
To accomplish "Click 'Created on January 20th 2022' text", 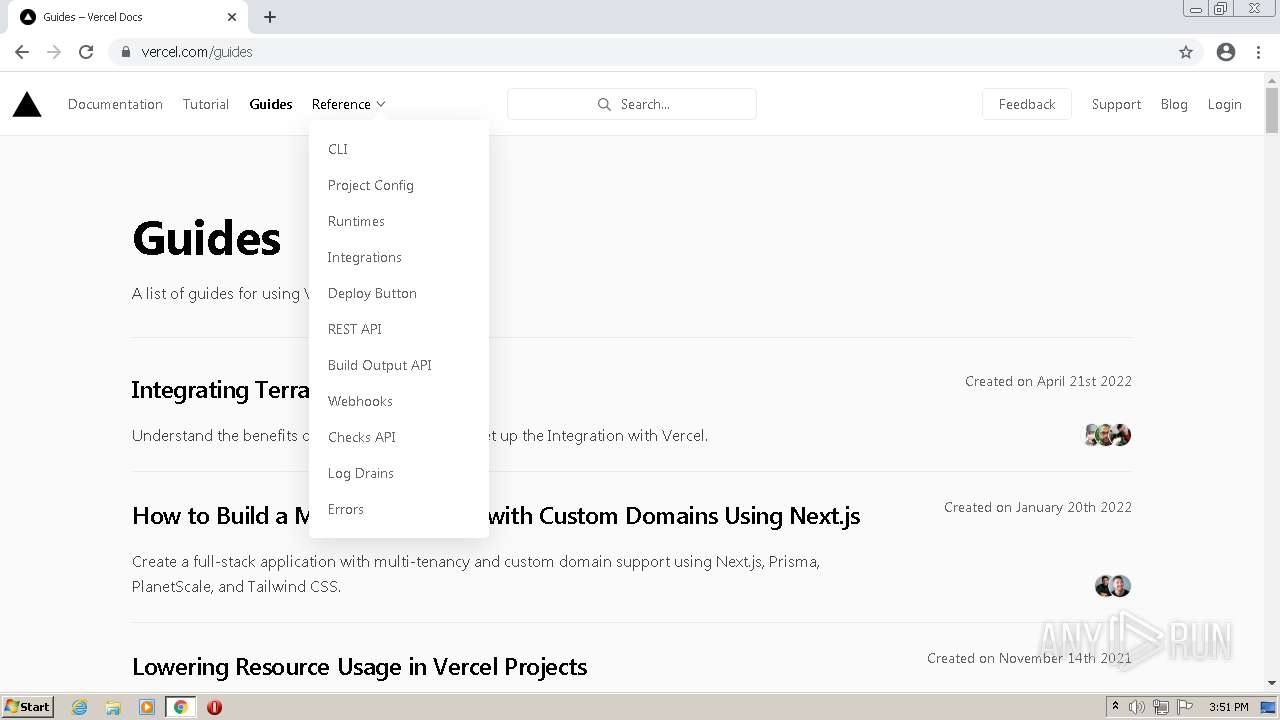I will (x=1038, y=507).
